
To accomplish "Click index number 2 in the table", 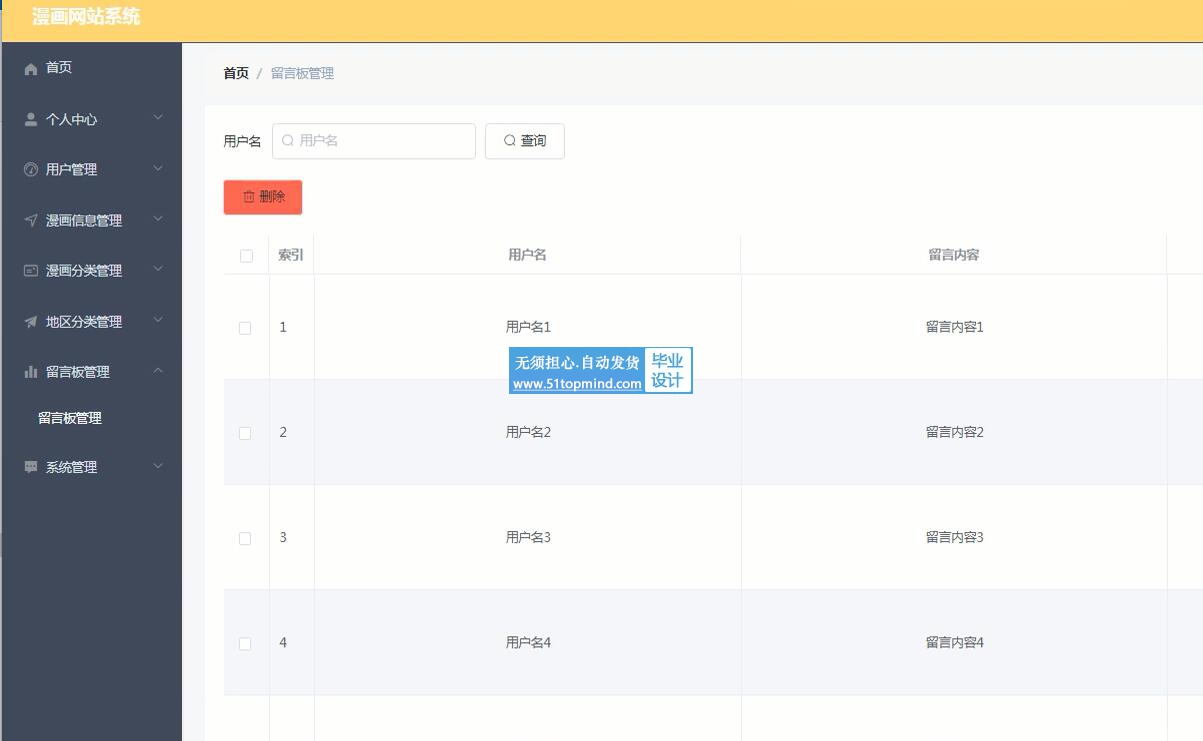I will point(283,432).
